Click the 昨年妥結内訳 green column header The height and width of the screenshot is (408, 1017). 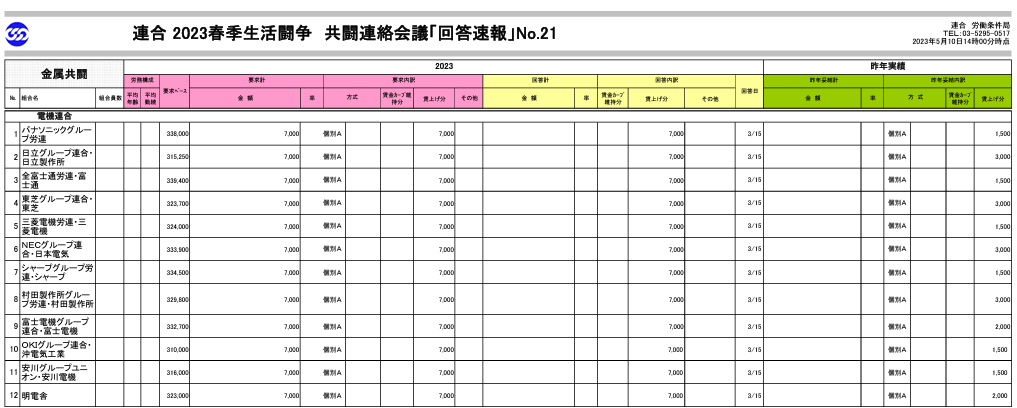click(x=946, y=80)
